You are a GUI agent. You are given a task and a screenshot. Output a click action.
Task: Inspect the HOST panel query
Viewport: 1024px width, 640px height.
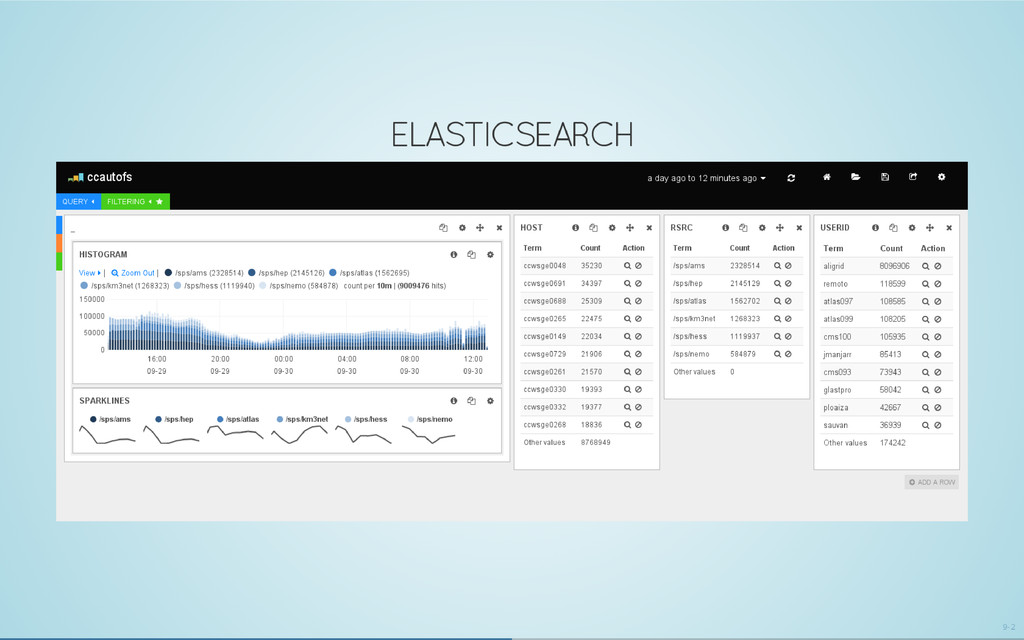[x=593, y=228]
